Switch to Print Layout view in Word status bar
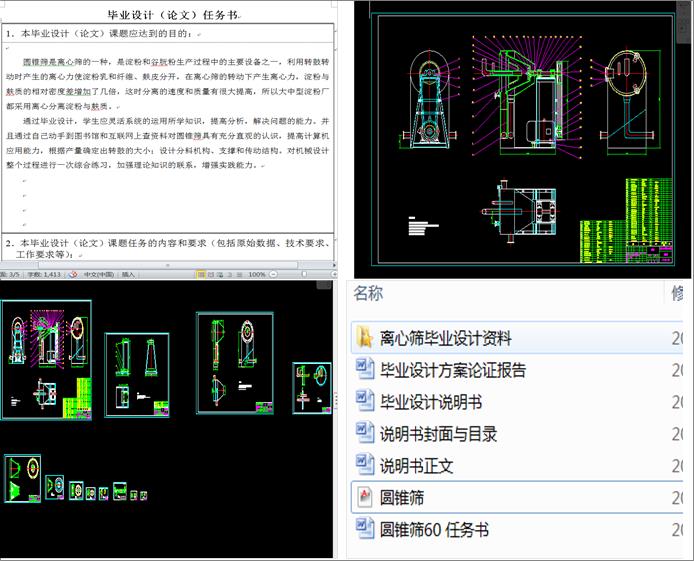Viewport: 694px width, 561px height. 200,274
